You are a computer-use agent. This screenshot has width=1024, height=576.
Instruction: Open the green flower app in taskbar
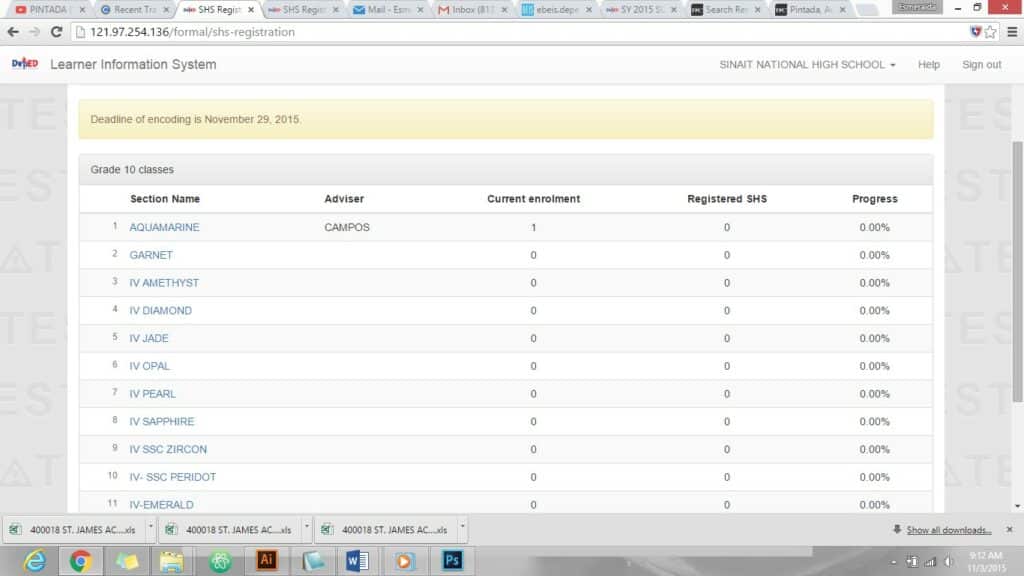coord(220,561)
